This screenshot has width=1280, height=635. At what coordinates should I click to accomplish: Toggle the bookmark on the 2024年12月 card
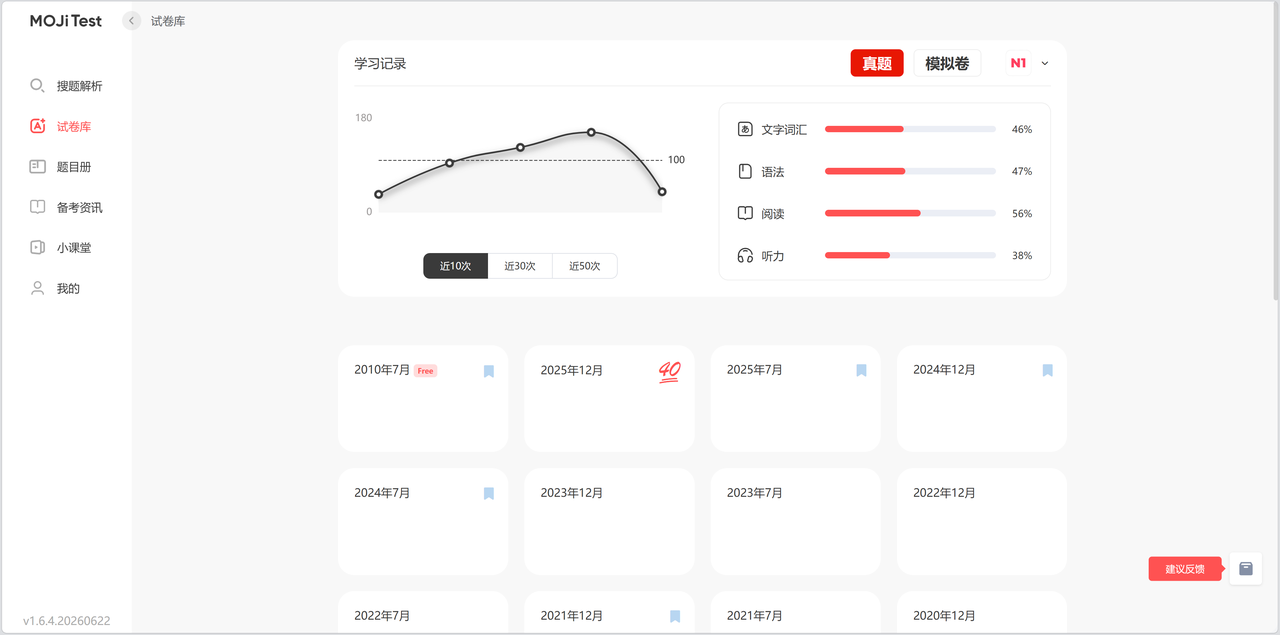[1047, 370]
